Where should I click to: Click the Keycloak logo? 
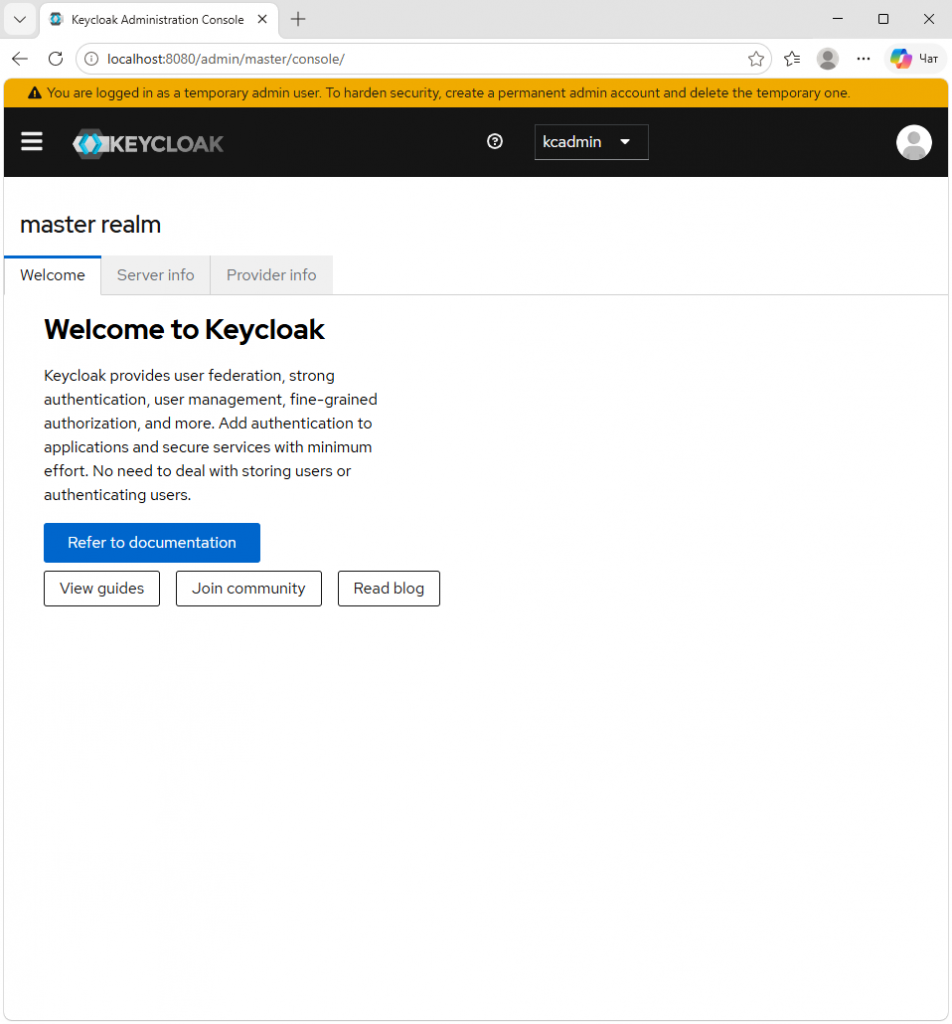[x=148, y=143]
